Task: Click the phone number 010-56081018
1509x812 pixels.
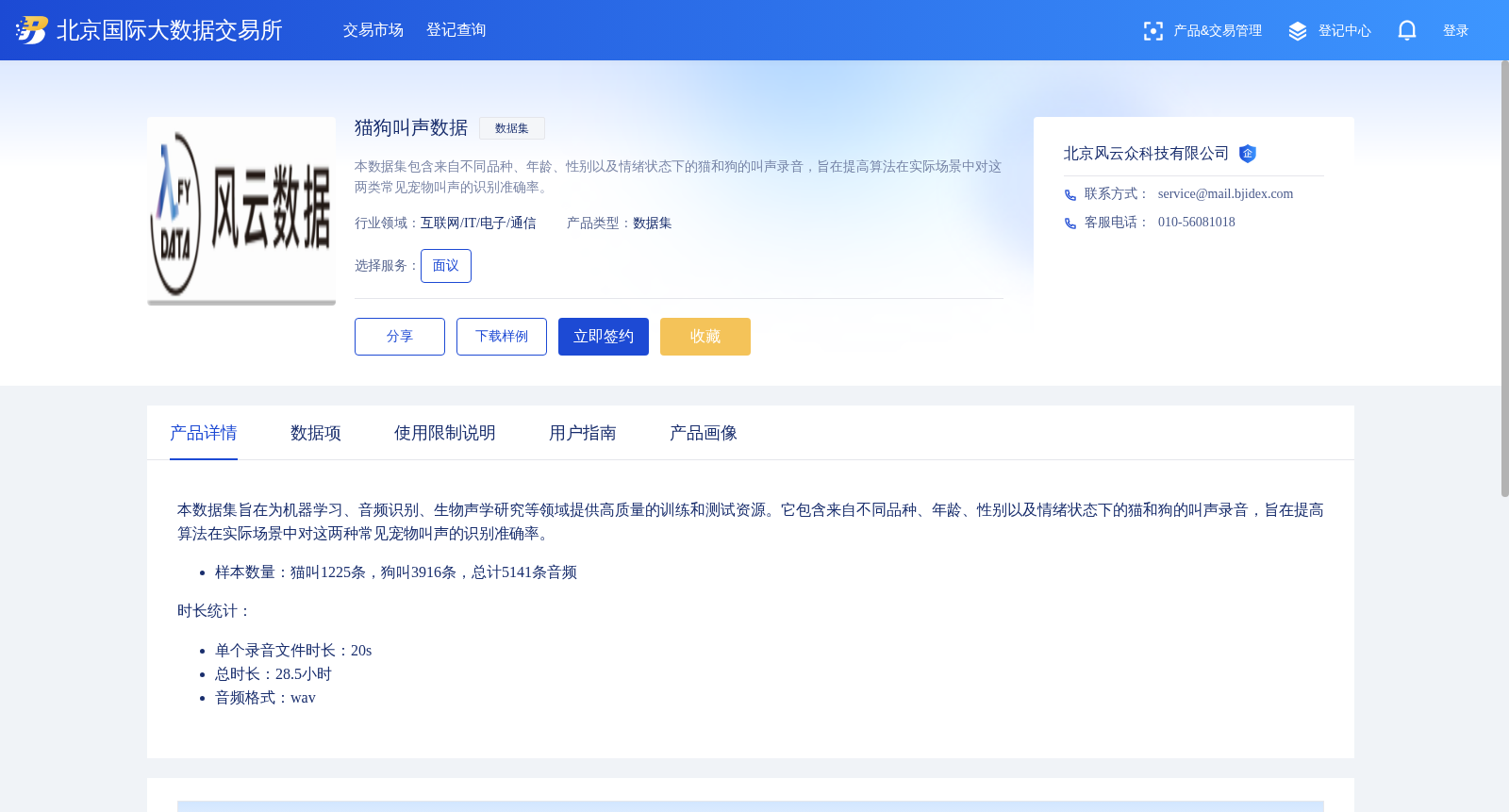Action: pos(1196,223)
